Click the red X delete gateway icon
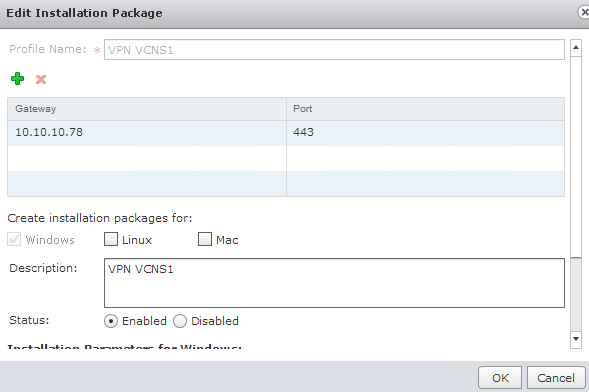The height and width of the screenshot is (392, 589). pos(41,79)
